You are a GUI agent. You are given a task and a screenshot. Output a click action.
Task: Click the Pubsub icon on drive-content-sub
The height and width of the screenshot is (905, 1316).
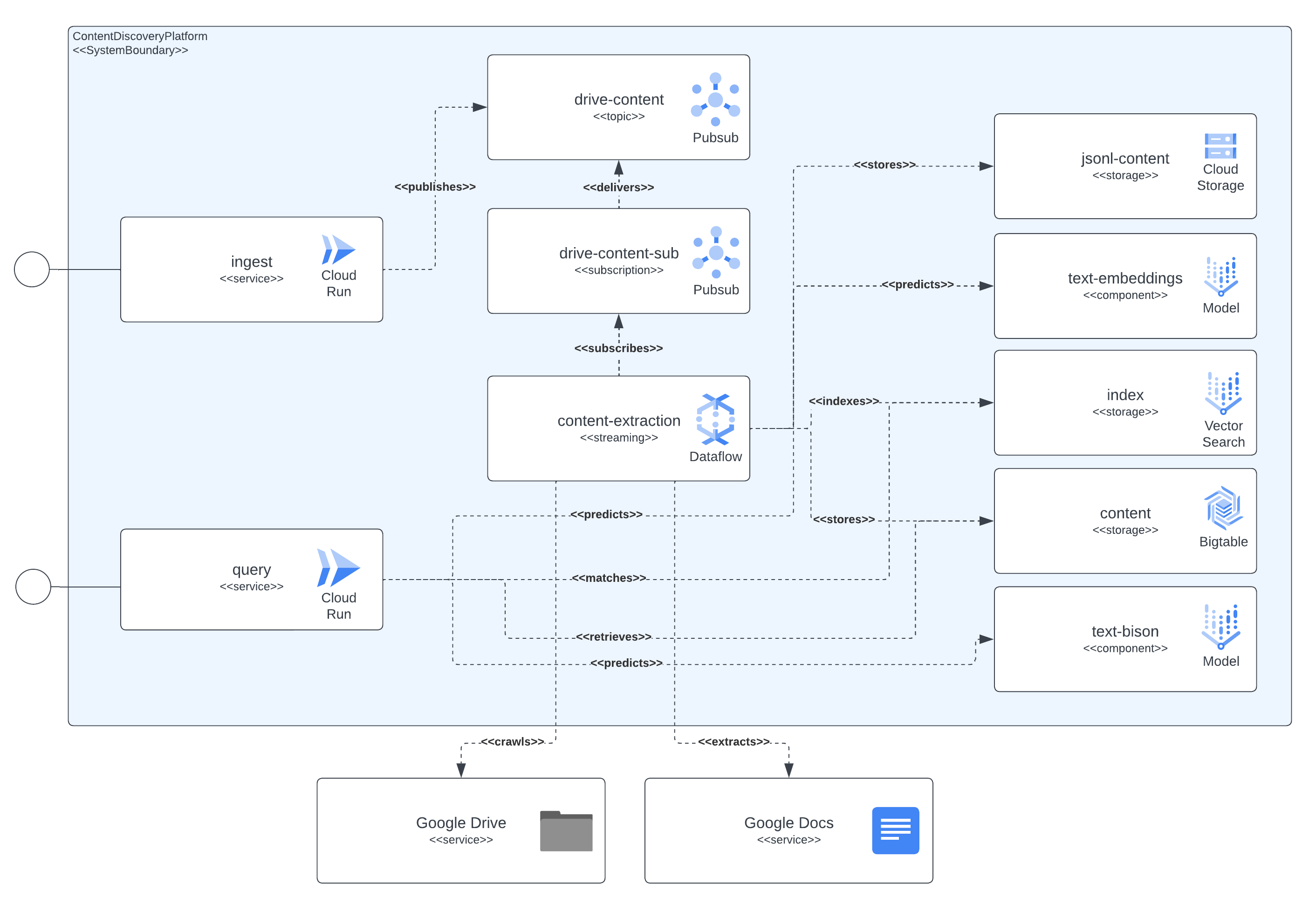click(x=716, y=254)
